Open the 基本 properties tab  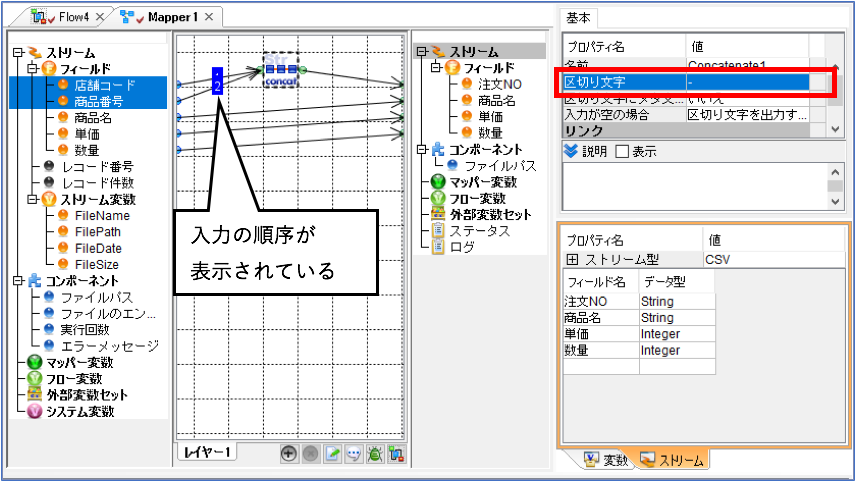578,18
